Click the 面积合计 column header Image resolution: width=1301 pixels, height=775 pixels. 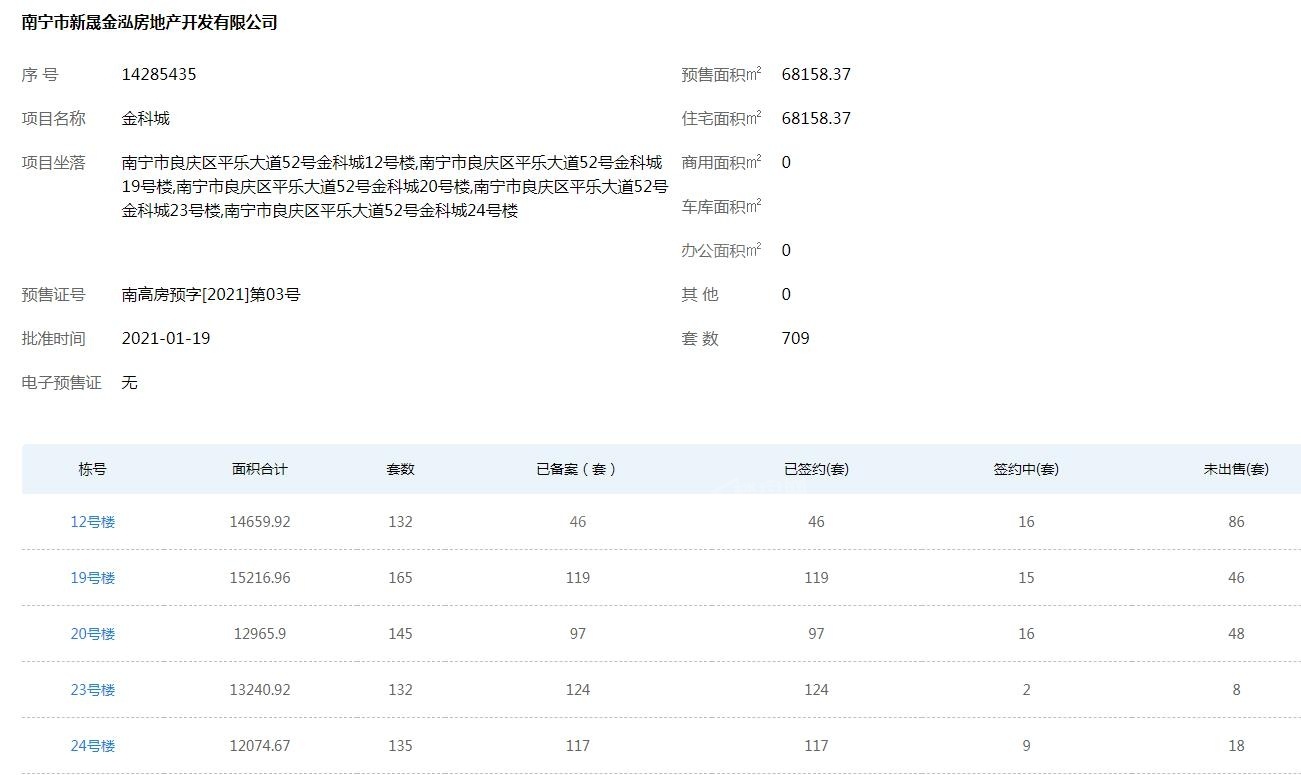pos(260,469)
